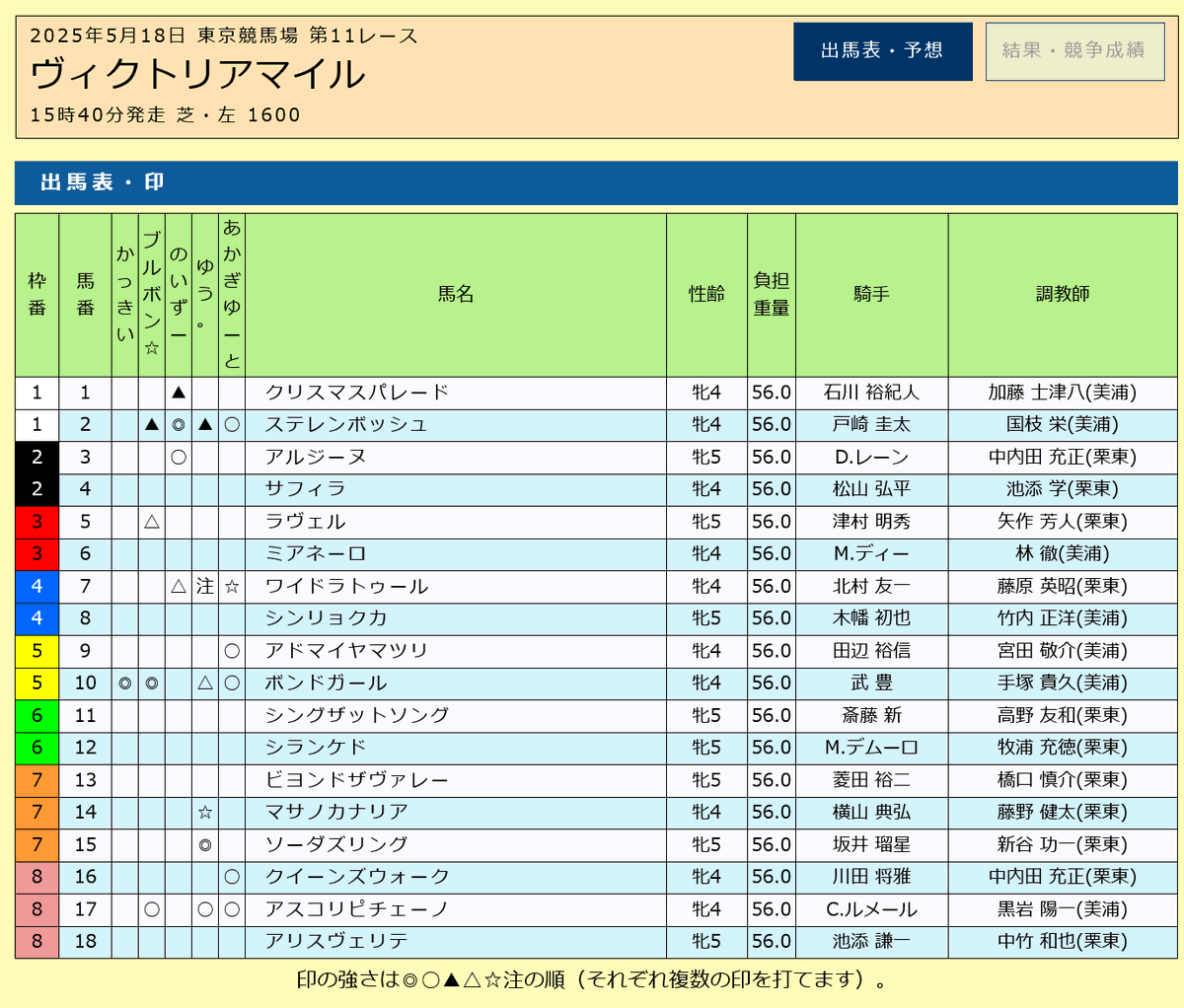This screenshot has height=1008, width=1184.
Task: Click horse name アドマイヤマツリ
Action: click(x=346, y=651)
